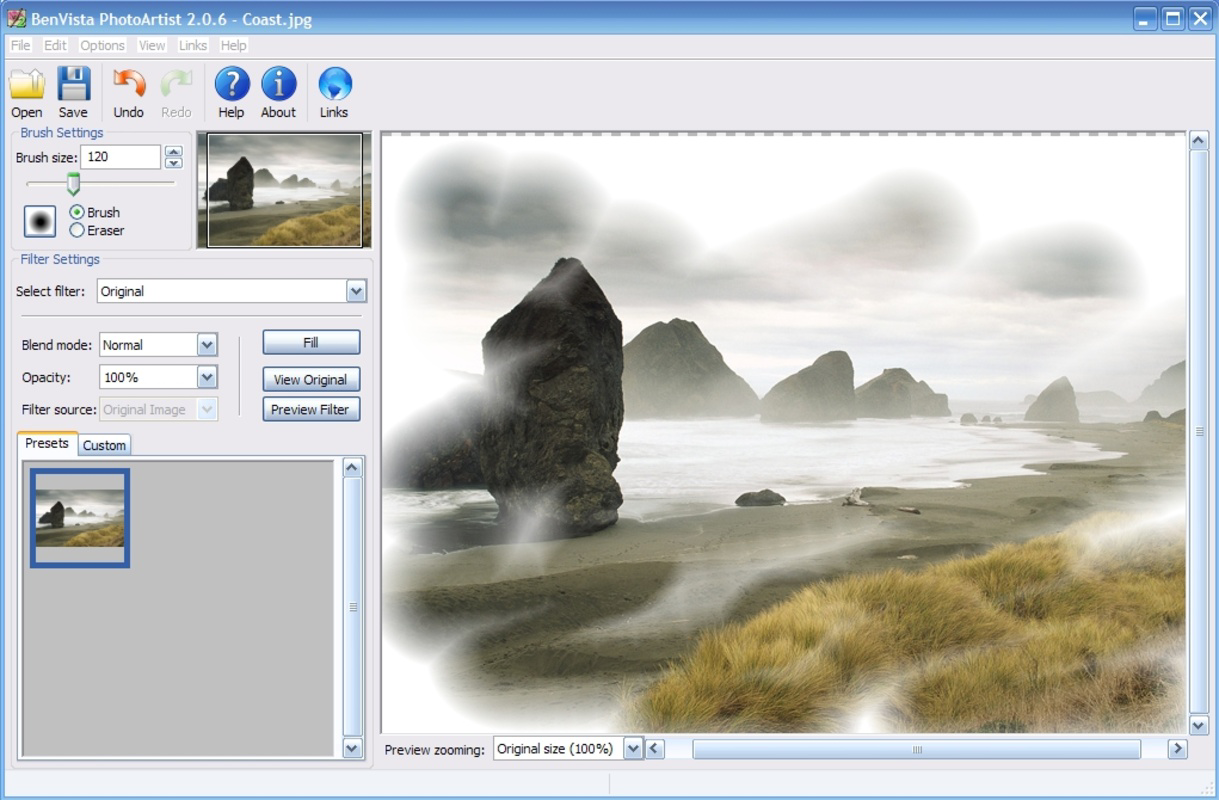Open Help with the question mark icon
The height and width of the screenshot is (800, 1219).
[231, 84]
